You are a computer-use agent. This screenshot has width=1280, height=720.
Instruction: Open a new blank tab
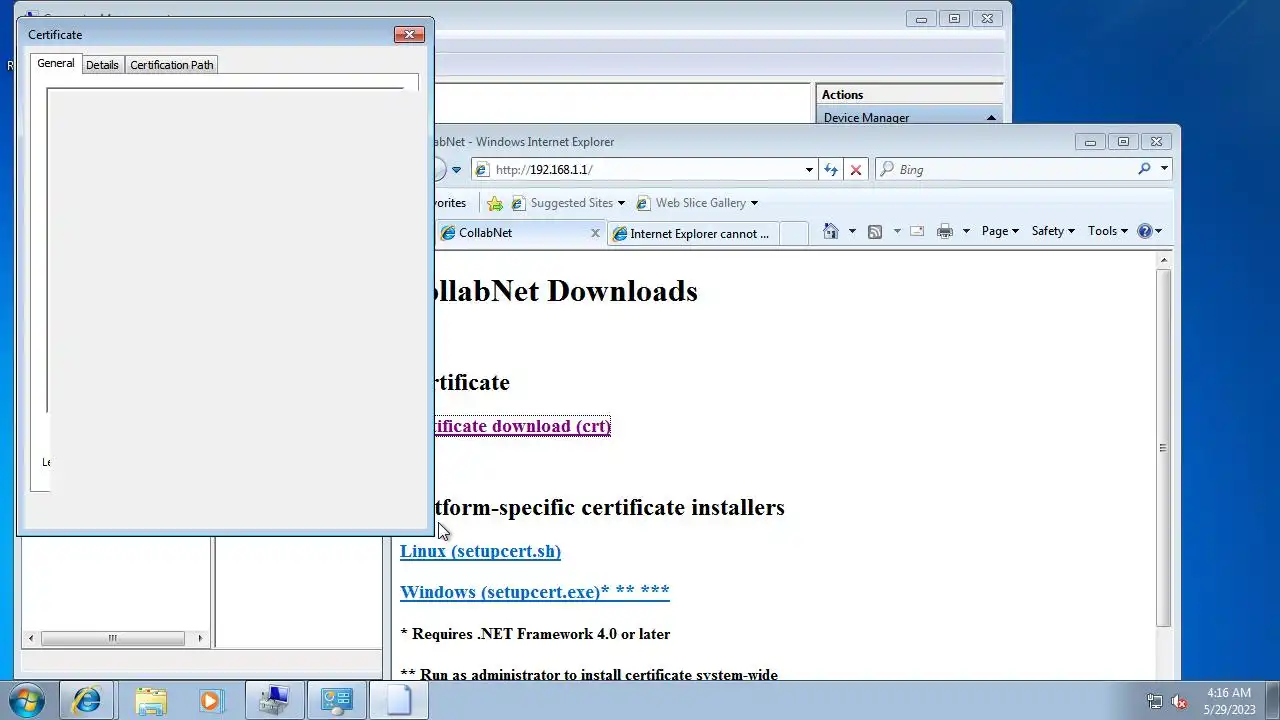tap(793, 233)
